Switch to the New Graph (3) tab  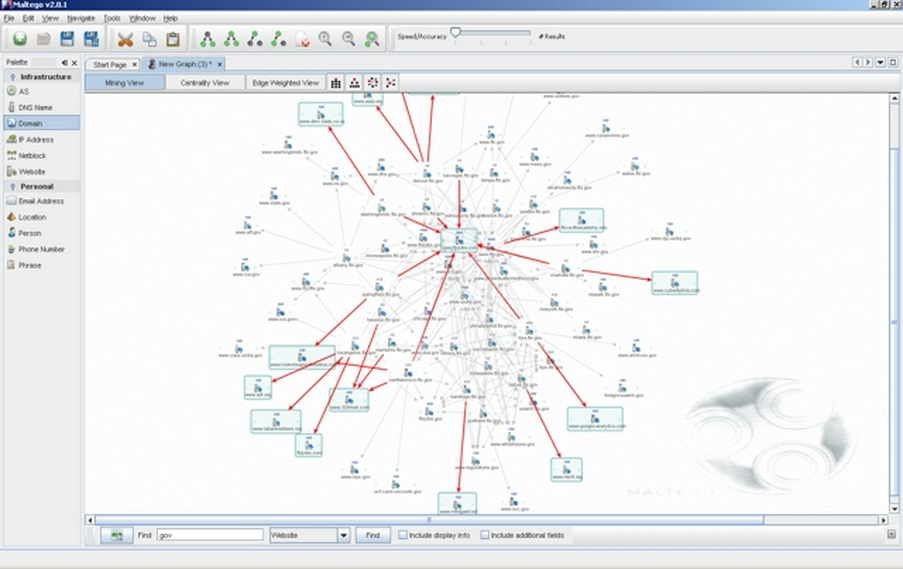pyautogui.click(x=185, y=64)
